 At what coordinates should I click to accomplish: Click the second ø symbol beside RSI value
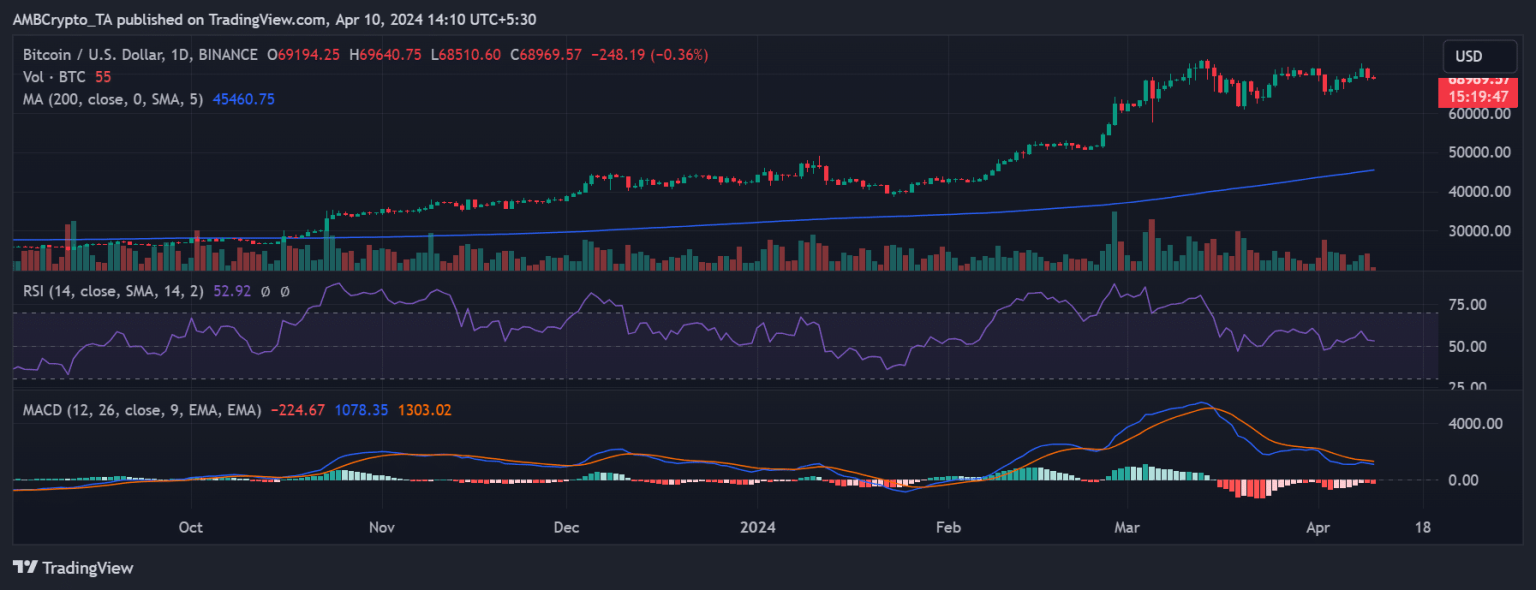[x=285, y=291]
